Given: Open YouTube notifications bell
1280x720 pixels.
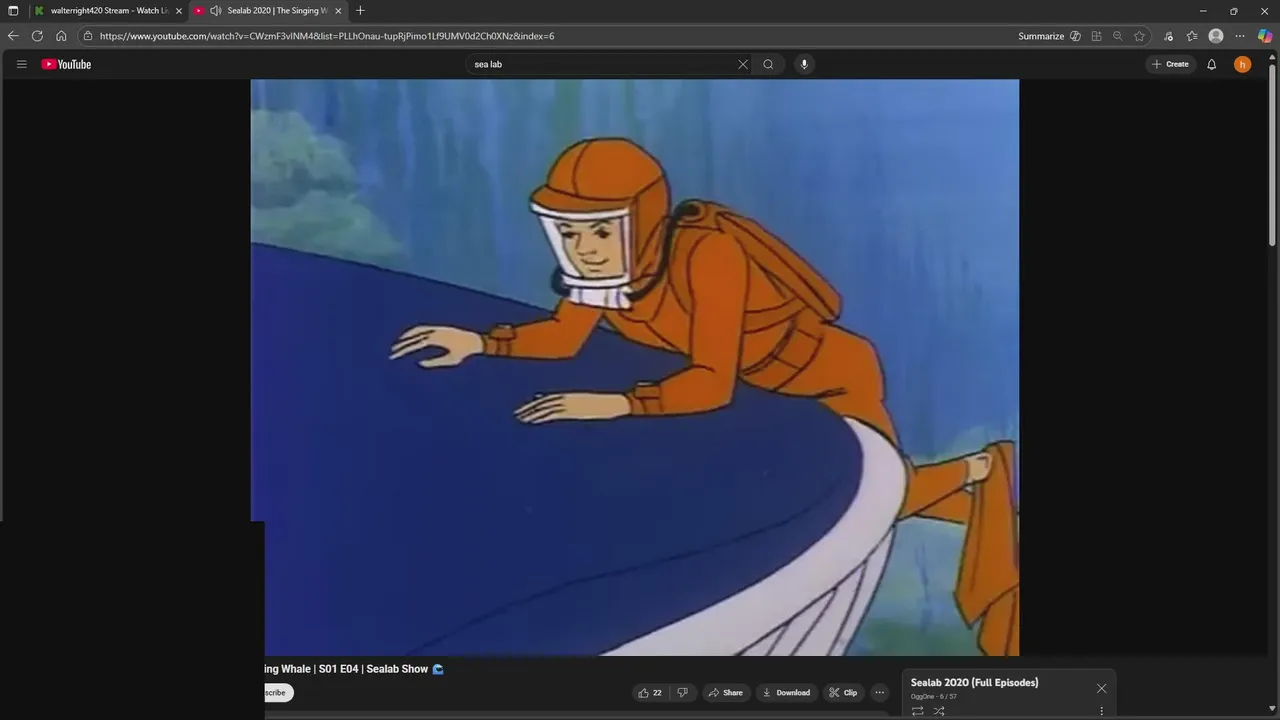Looking at the screenshot, I should point(1211,64).
